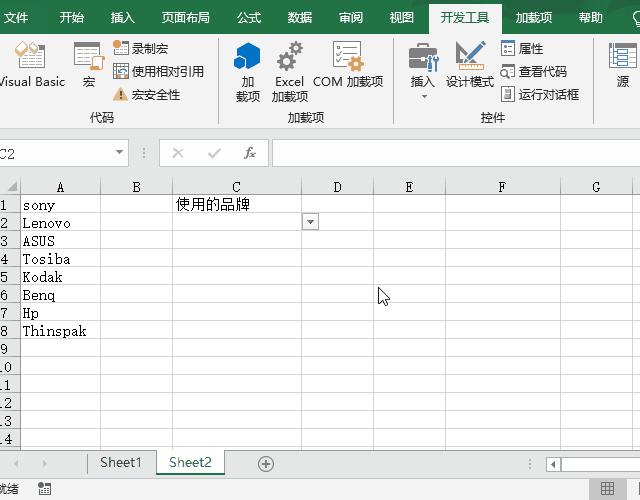Screen dimensions: 640x500
Task: Select cell containing Benq
Action: pyautogui.click(x=60, y=294)
